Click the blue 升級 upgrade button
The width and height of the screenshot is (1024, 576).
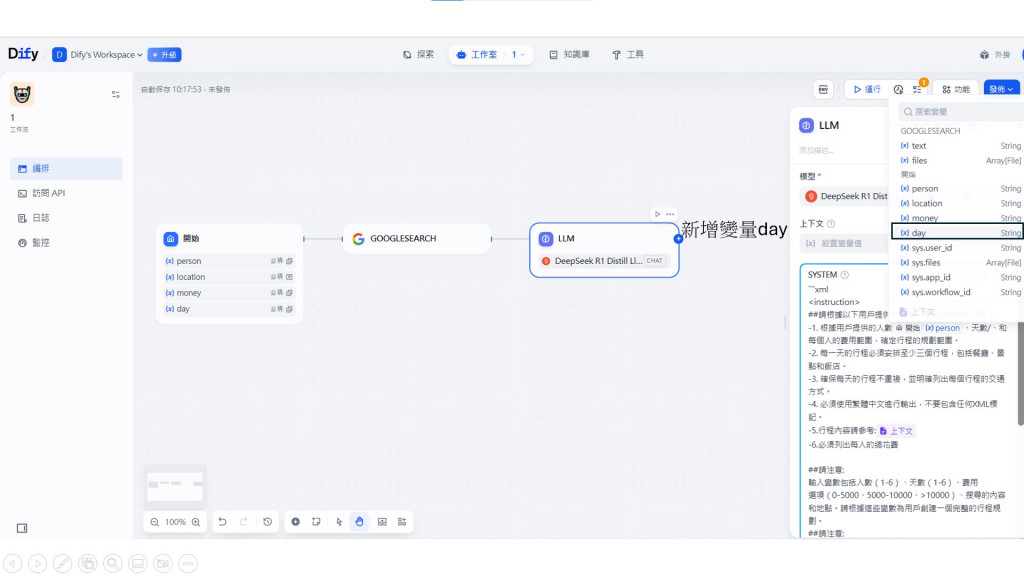pos(165,55)
